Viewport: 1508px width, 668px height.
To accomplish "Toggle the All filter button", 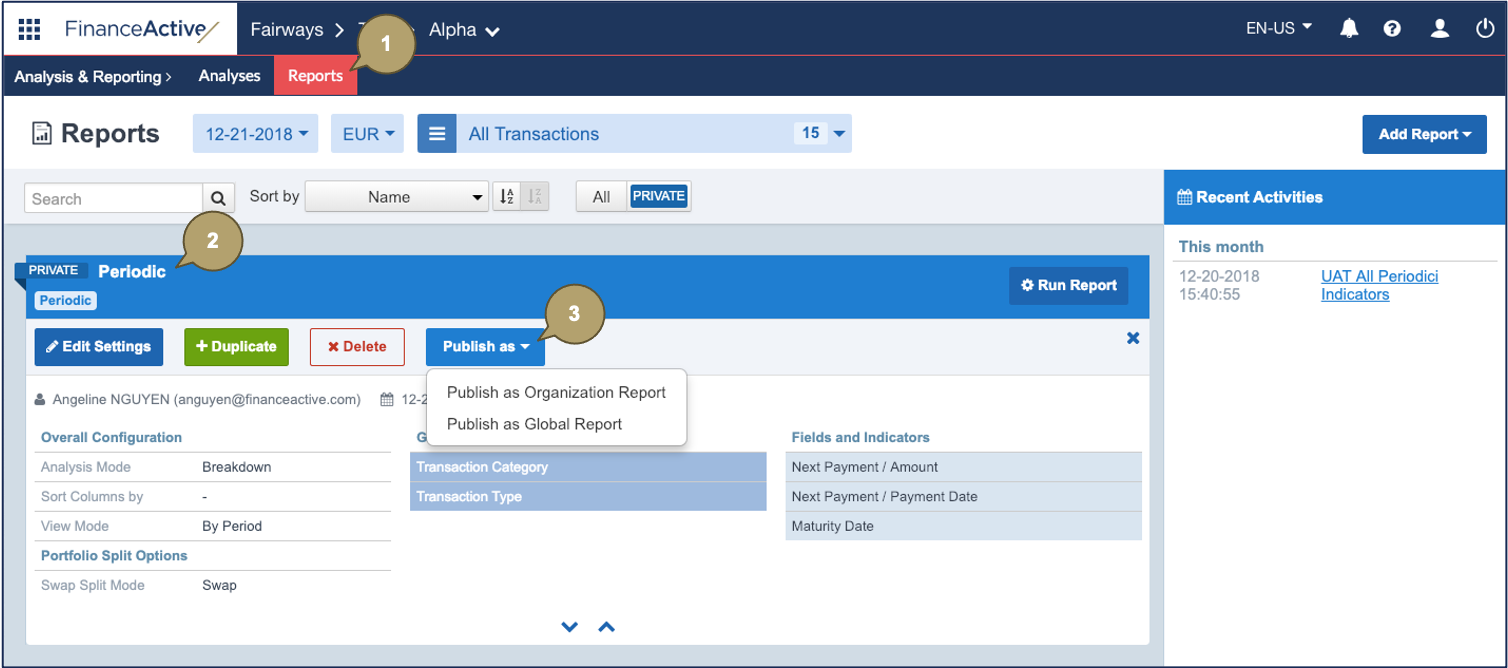I will [x=601, y=197].
